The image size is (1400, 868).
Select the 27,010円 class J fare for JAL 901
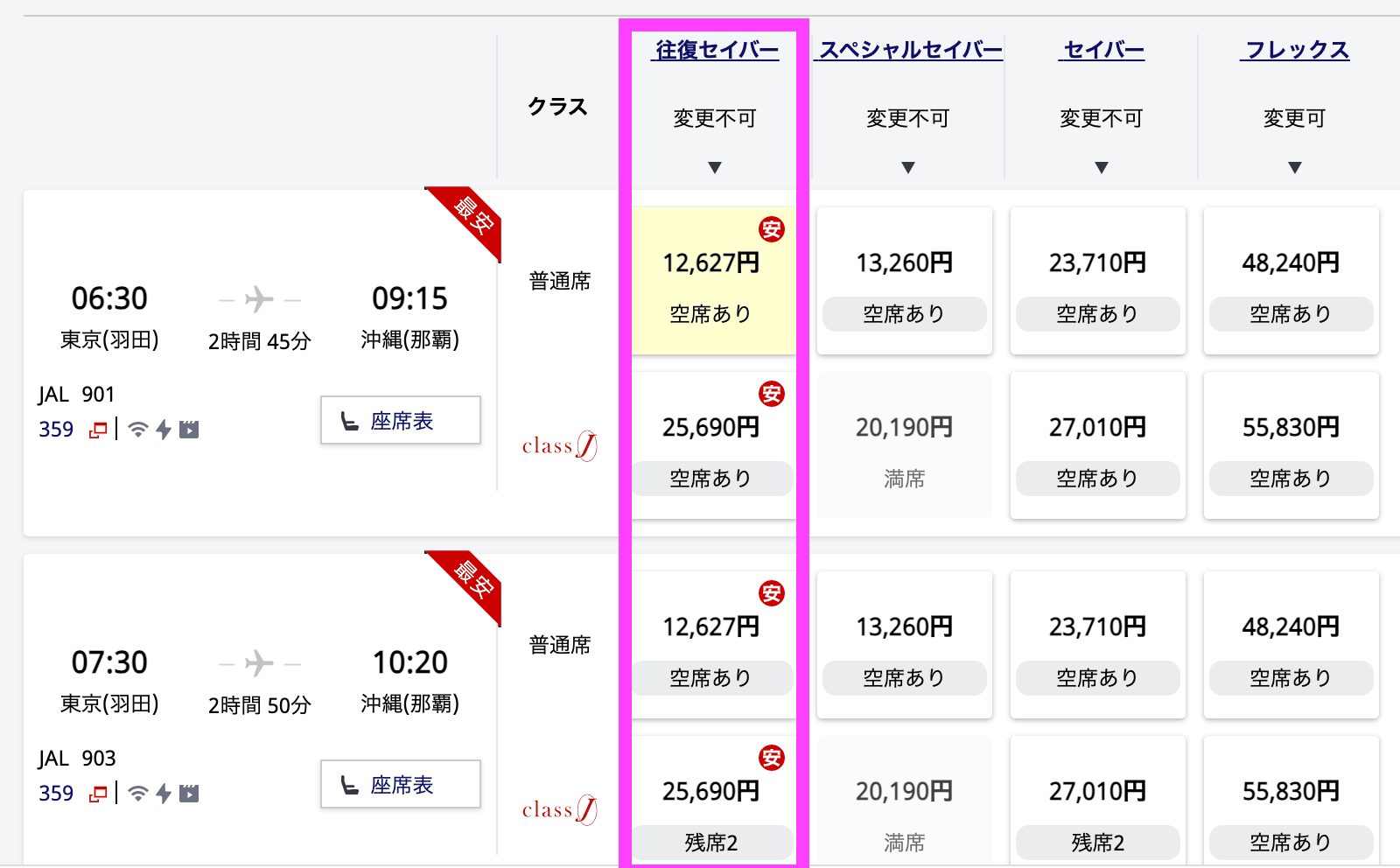click(x=1098, y=445)
